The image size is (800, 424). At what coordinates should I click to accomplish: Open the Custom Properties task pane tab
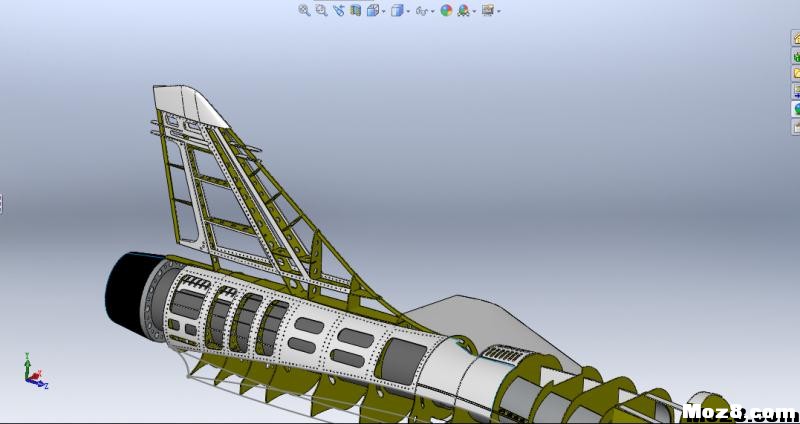(x=795, y=127)
